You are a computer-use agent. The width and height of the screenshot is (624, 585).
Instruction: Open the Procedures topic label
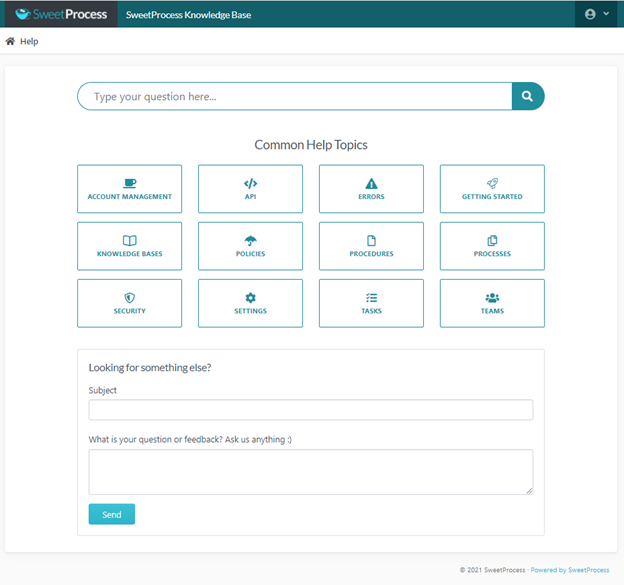[371, 254]
